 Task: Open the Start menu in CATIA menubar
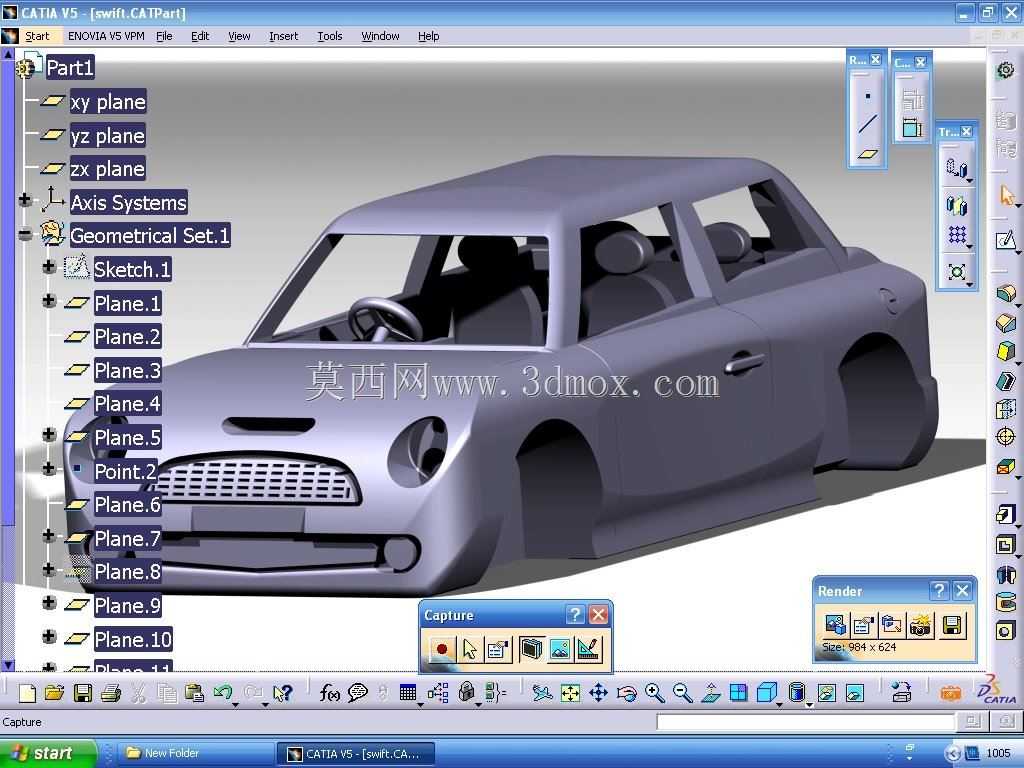[x=37, y=36]
